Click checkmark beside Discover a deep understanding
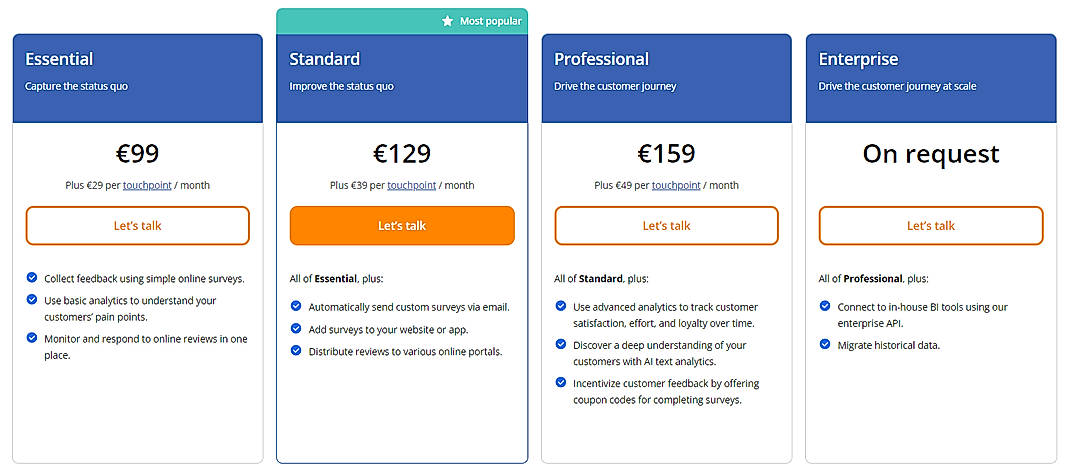 tap(560, 344)
